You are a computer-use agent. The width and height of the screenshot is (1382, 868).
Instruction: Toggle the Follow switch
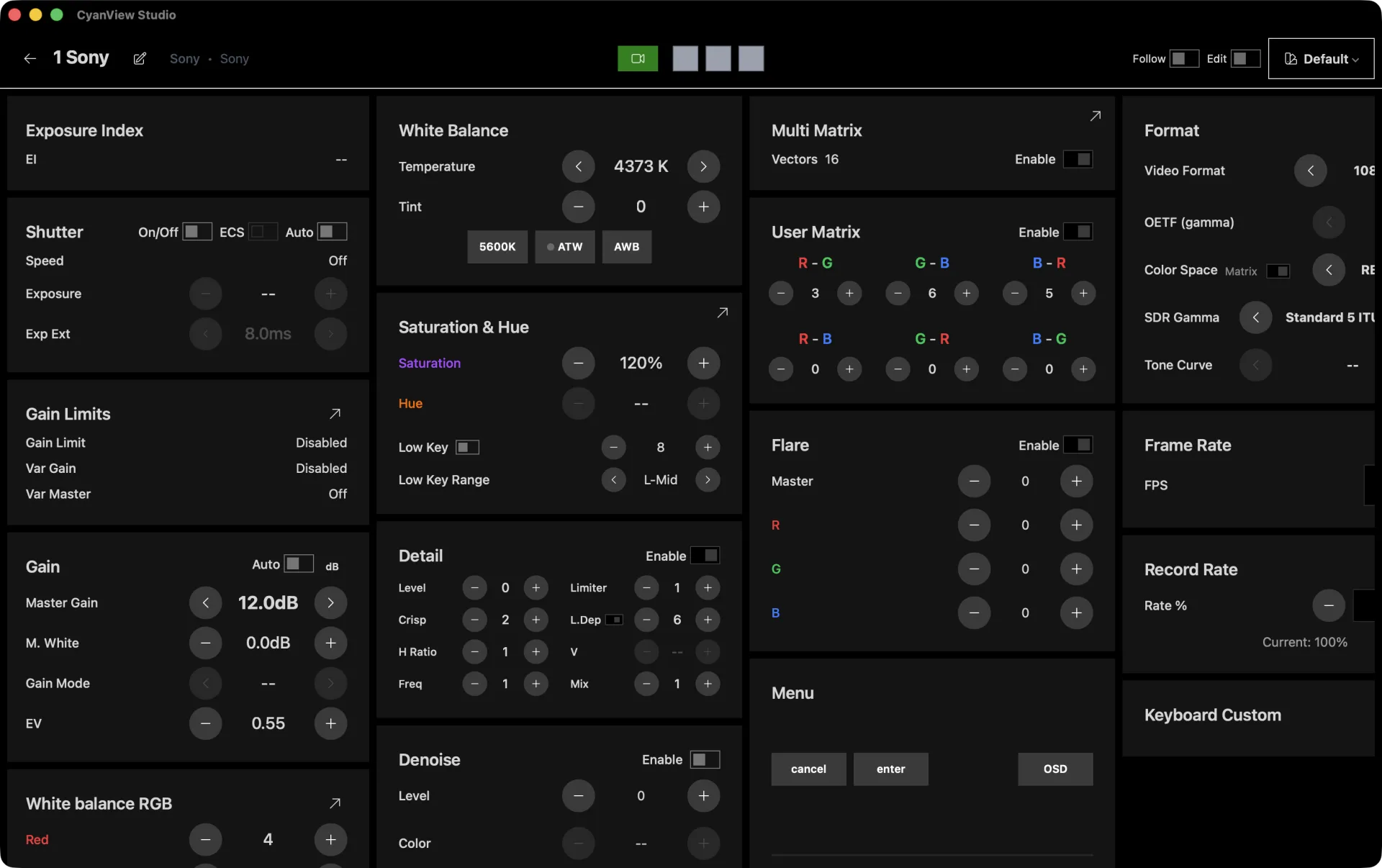pos(1184,58)
